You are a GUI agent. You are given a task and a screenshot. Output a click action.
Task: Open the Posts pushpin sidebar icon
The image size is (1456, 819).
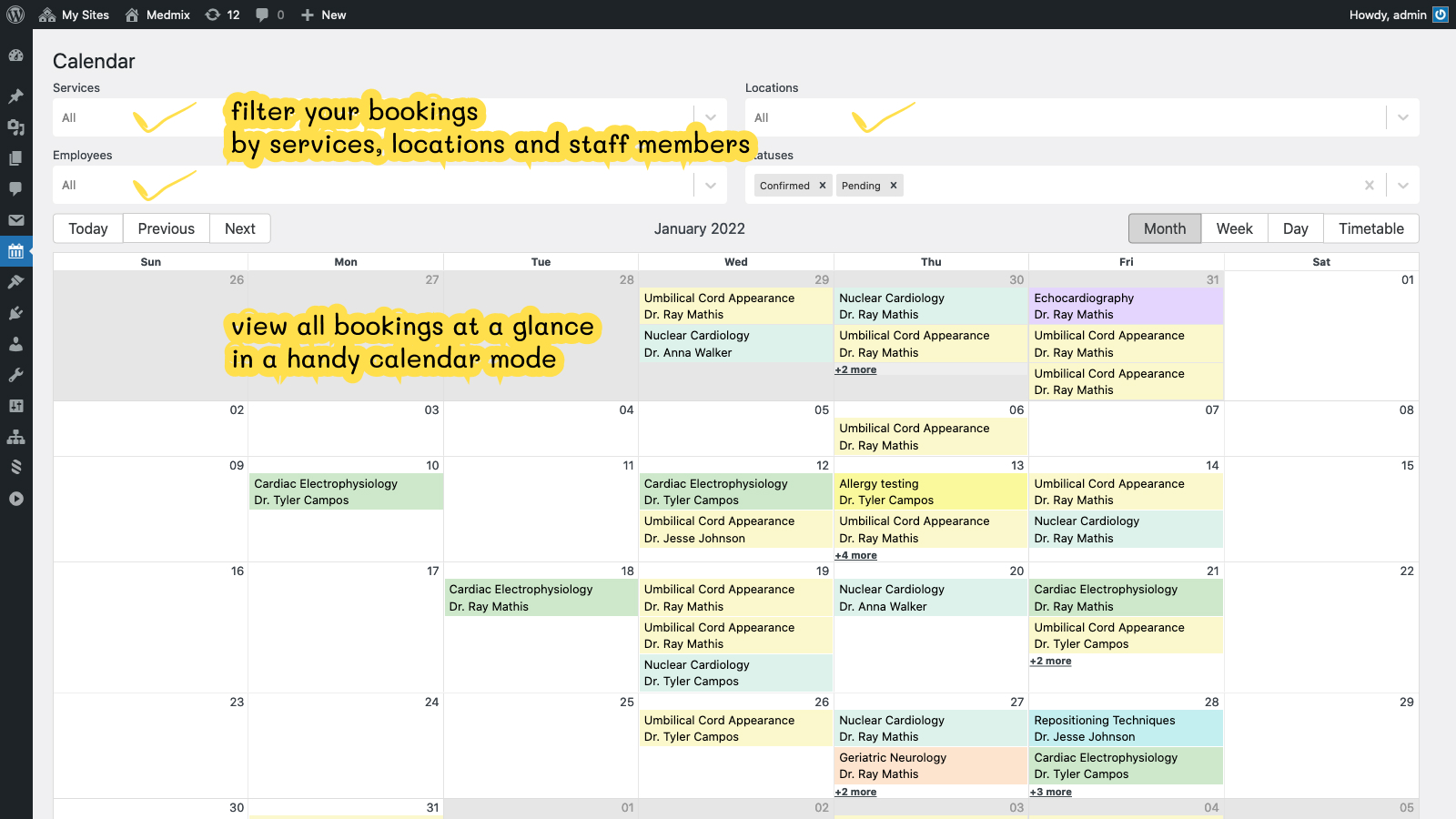[x=15, y=96]
